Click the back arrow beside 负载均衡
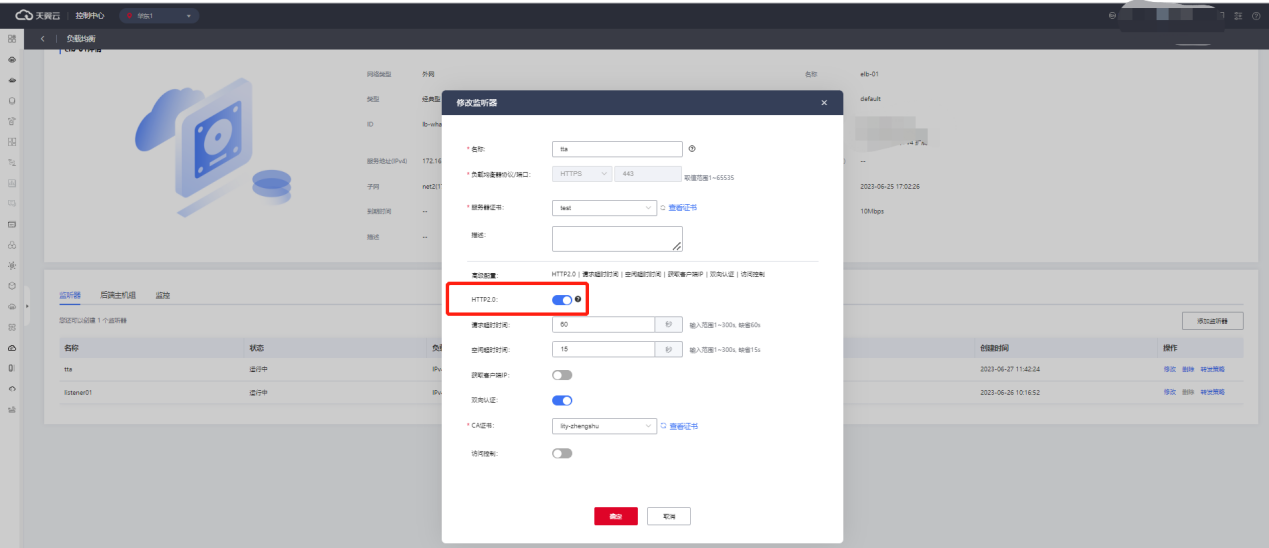 tap(43, 38)
